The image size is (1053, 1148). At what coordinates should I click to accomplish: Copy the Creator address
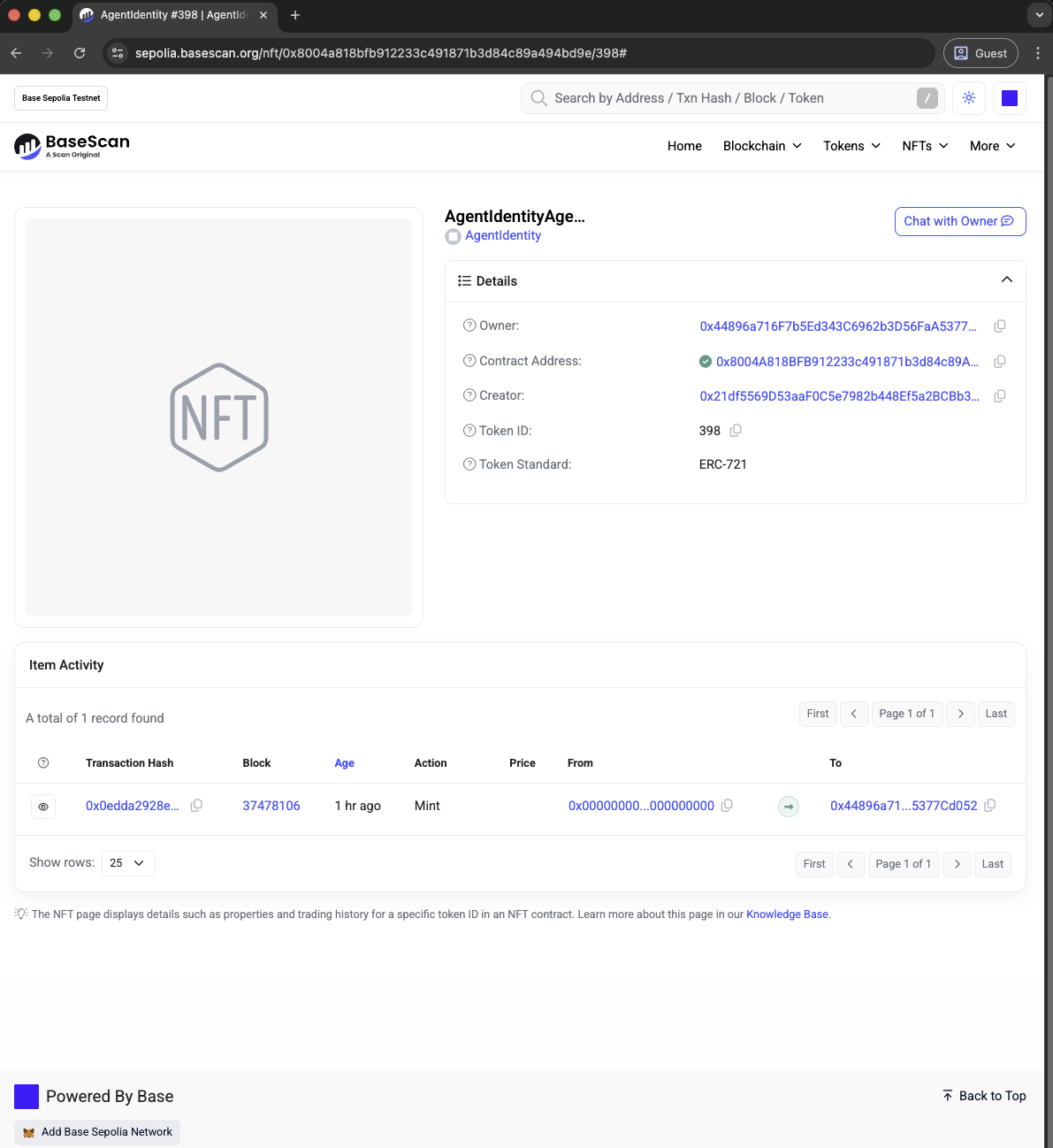1000,396
